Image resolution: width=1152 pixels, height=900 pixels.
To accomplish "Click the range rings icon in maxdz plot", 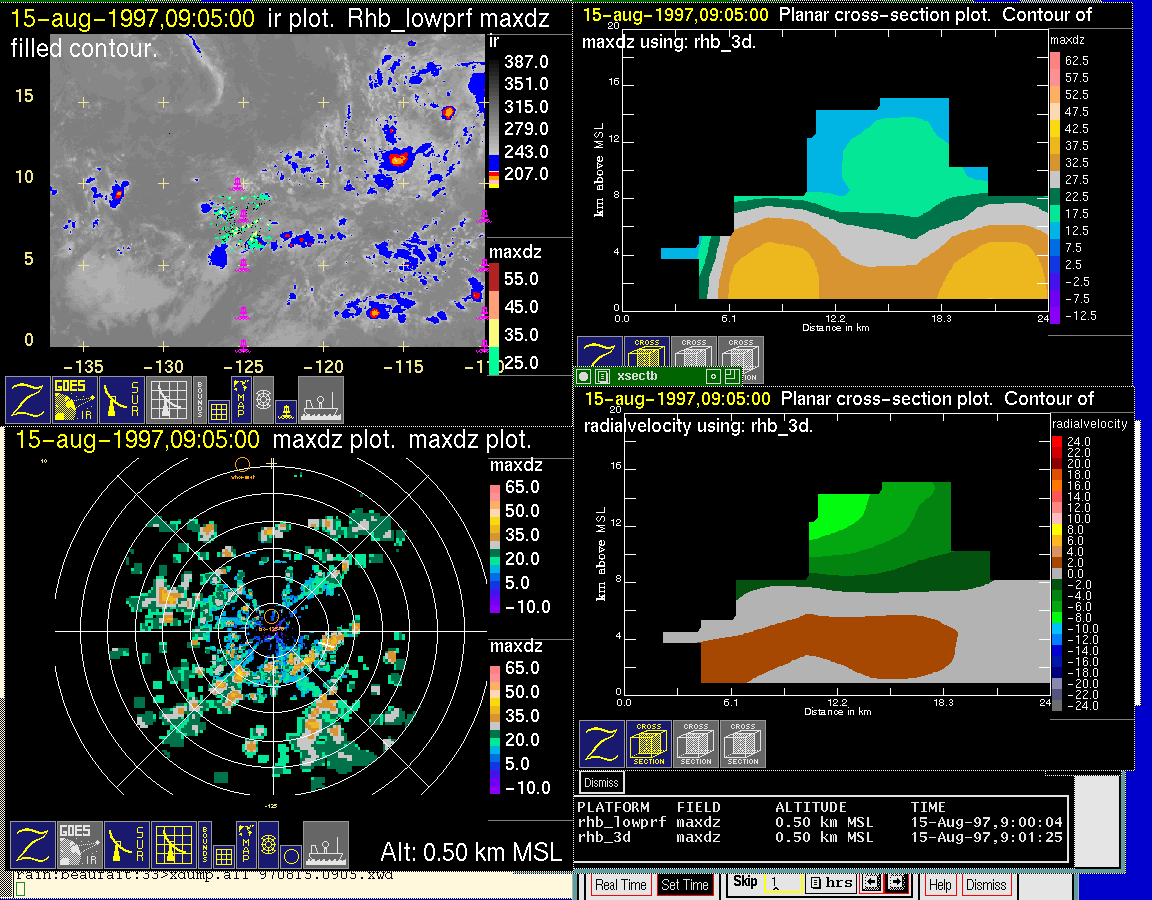I will 267,845.
